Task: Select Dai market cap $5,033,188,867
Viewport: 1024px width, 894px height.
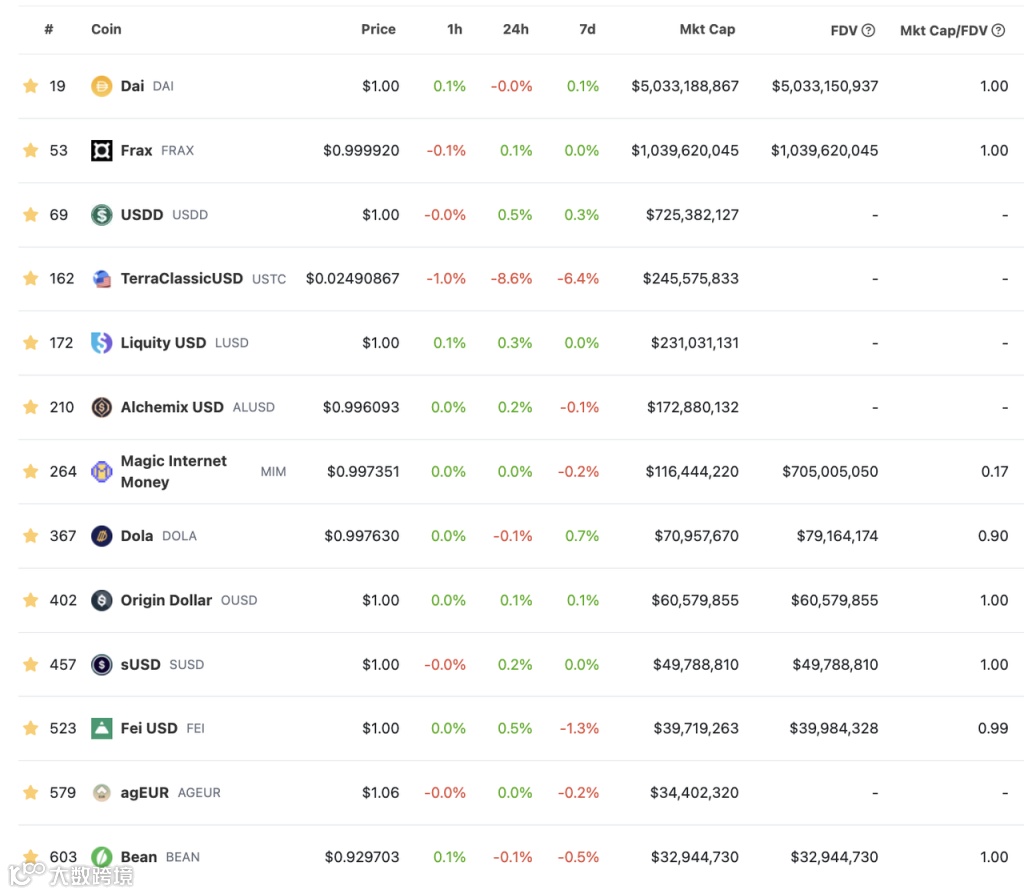Action: pyautogui.click(x=685, y=86)
